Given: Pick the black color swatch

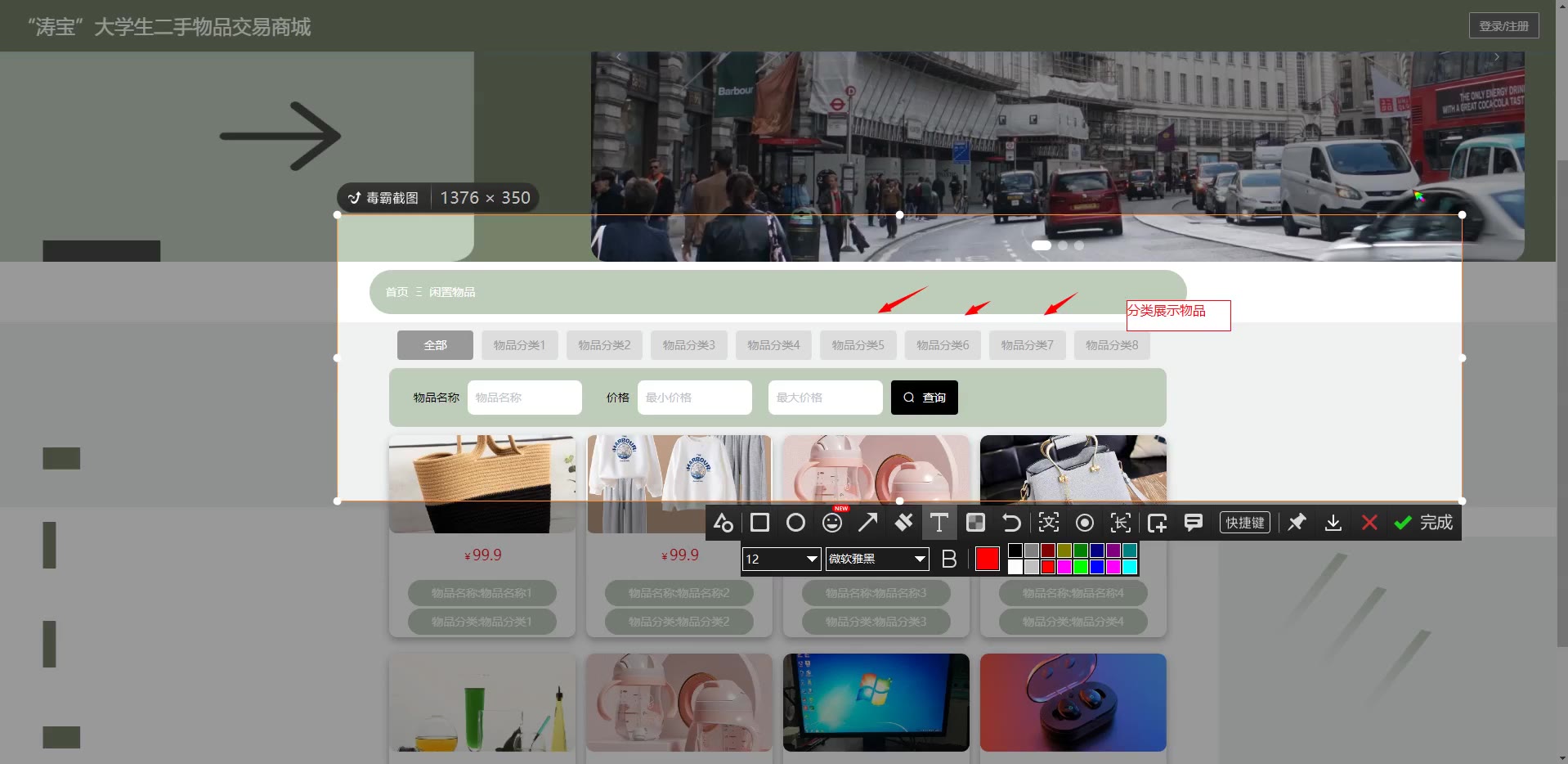Looking at the screenshot, I should [1015, 551].
